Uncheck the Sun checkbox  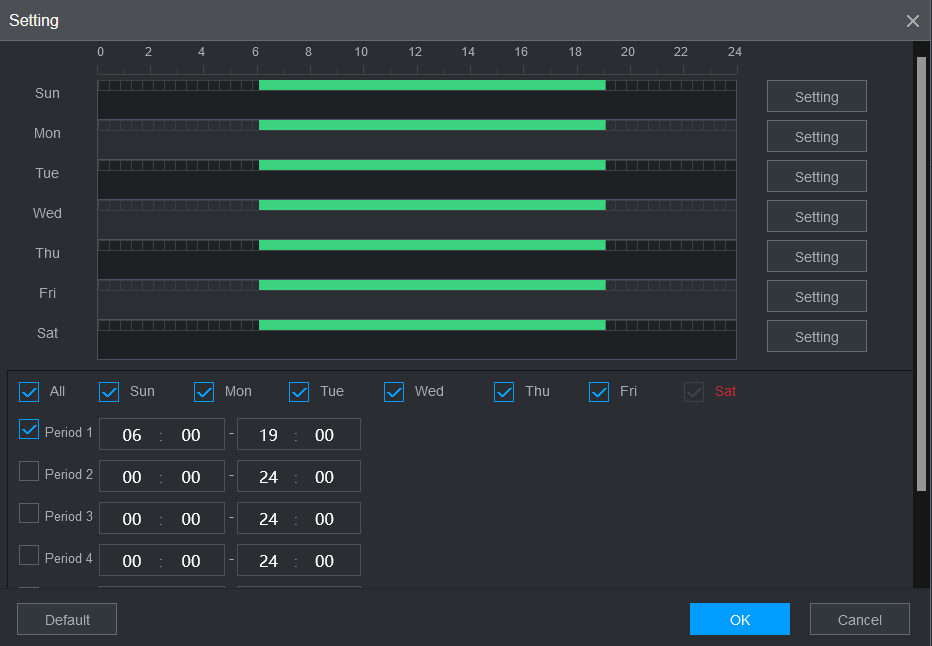click(109, 392)
